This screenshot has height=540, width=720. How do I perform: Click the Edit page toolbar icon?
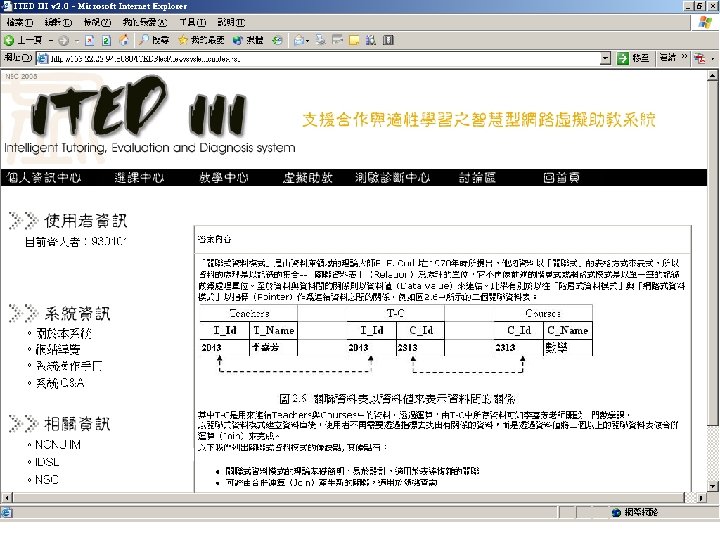coord(338,40)
